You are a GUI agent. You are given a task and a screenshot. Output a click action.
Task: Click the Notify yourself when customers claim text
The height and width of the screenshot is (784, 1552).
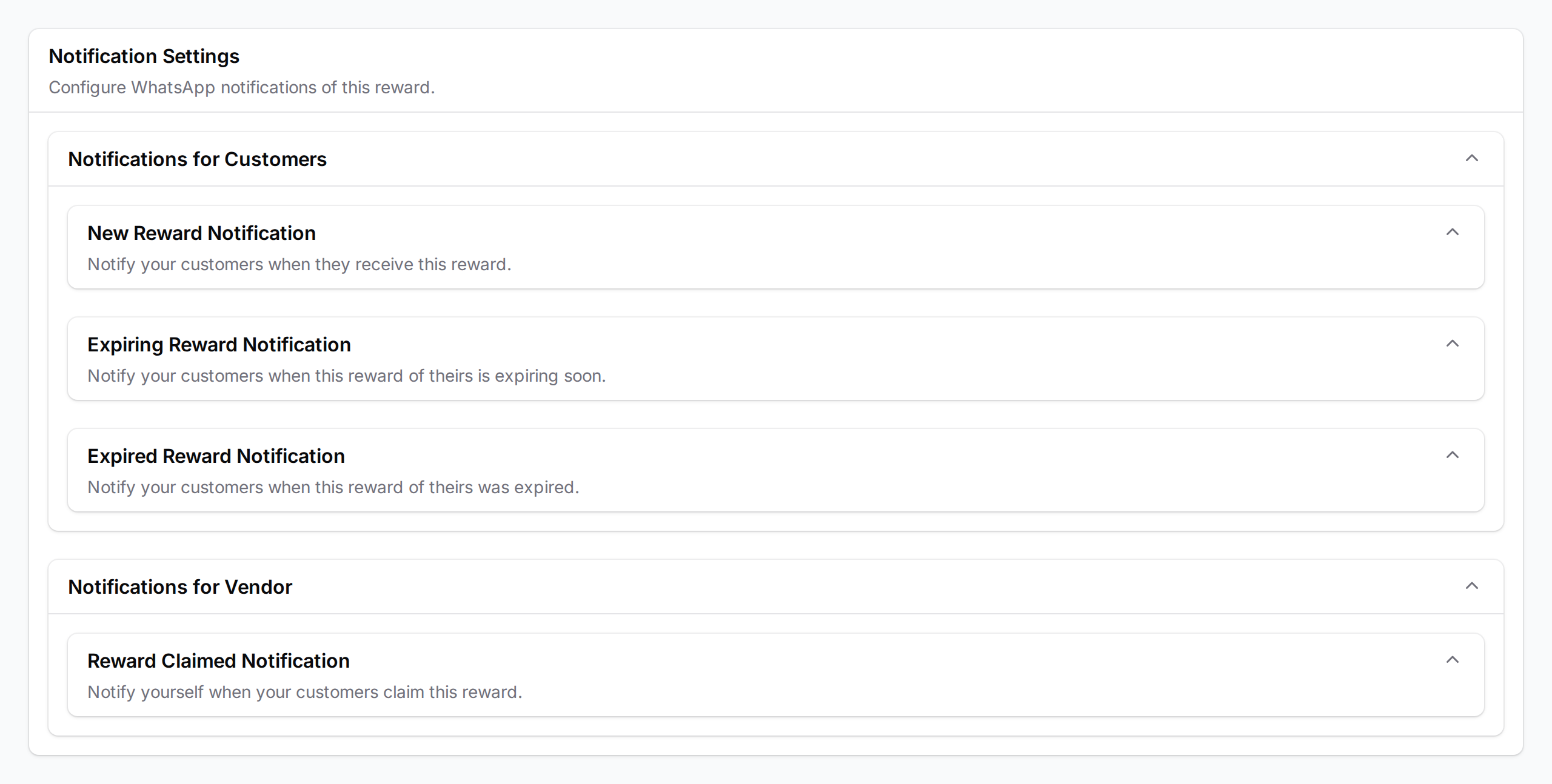click(304, 692)
